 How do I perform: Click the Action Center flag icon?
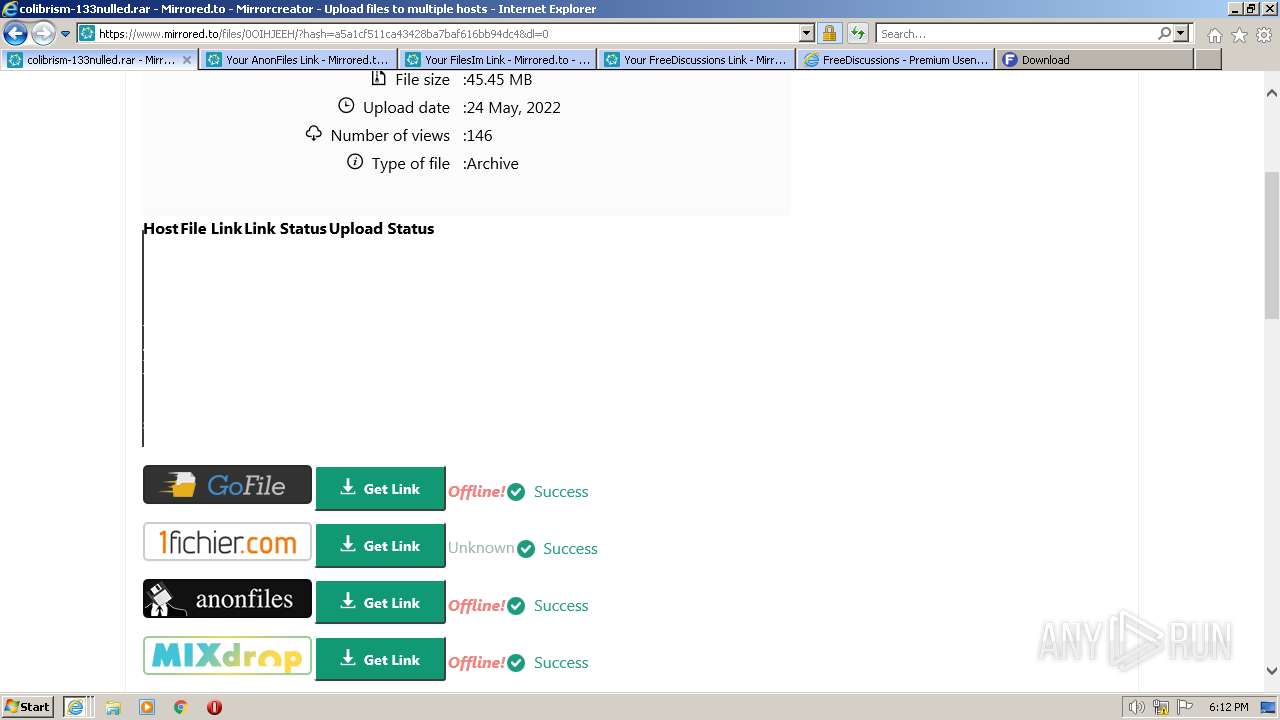tap(1186, 707)
